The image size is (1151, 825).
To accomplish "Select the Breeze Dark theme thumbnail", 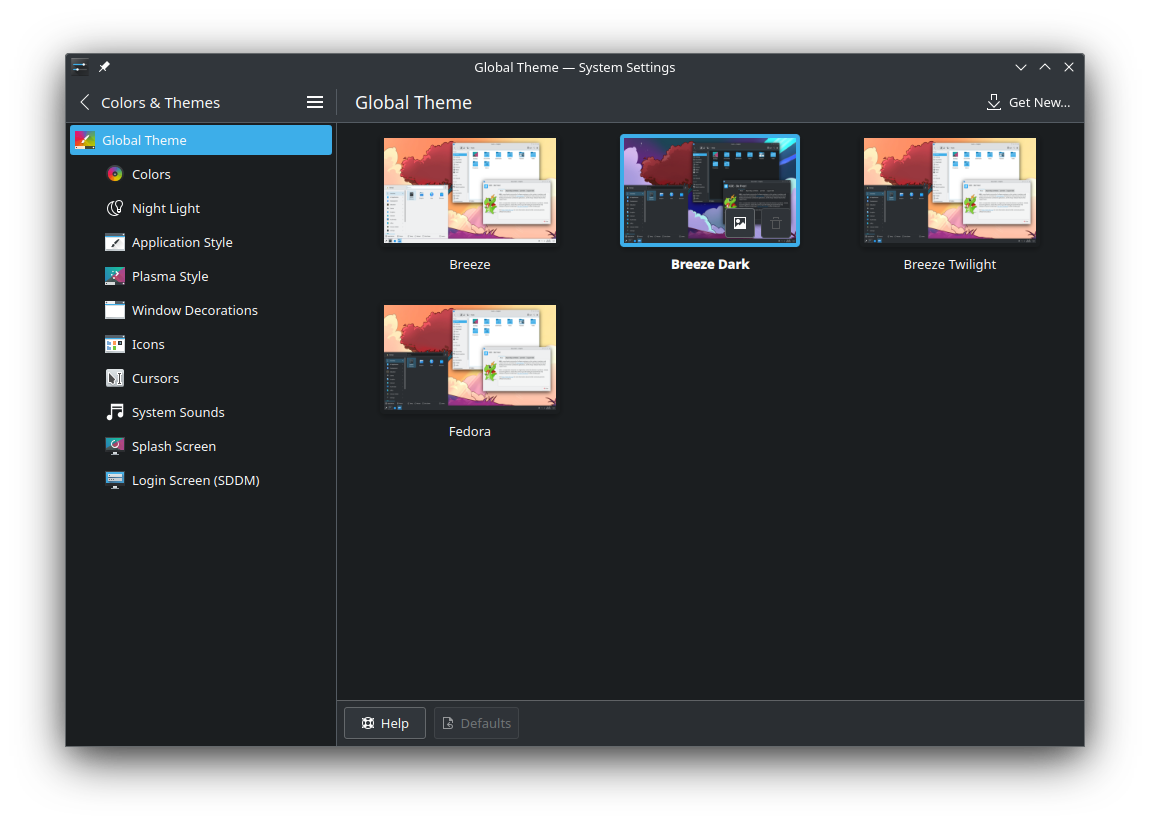I will [x=710, y=190].
